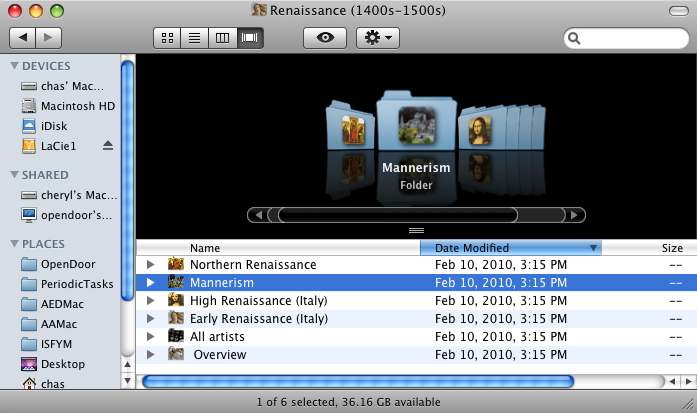
Task: Select the Overview folder icon
Action: point(176,354)
